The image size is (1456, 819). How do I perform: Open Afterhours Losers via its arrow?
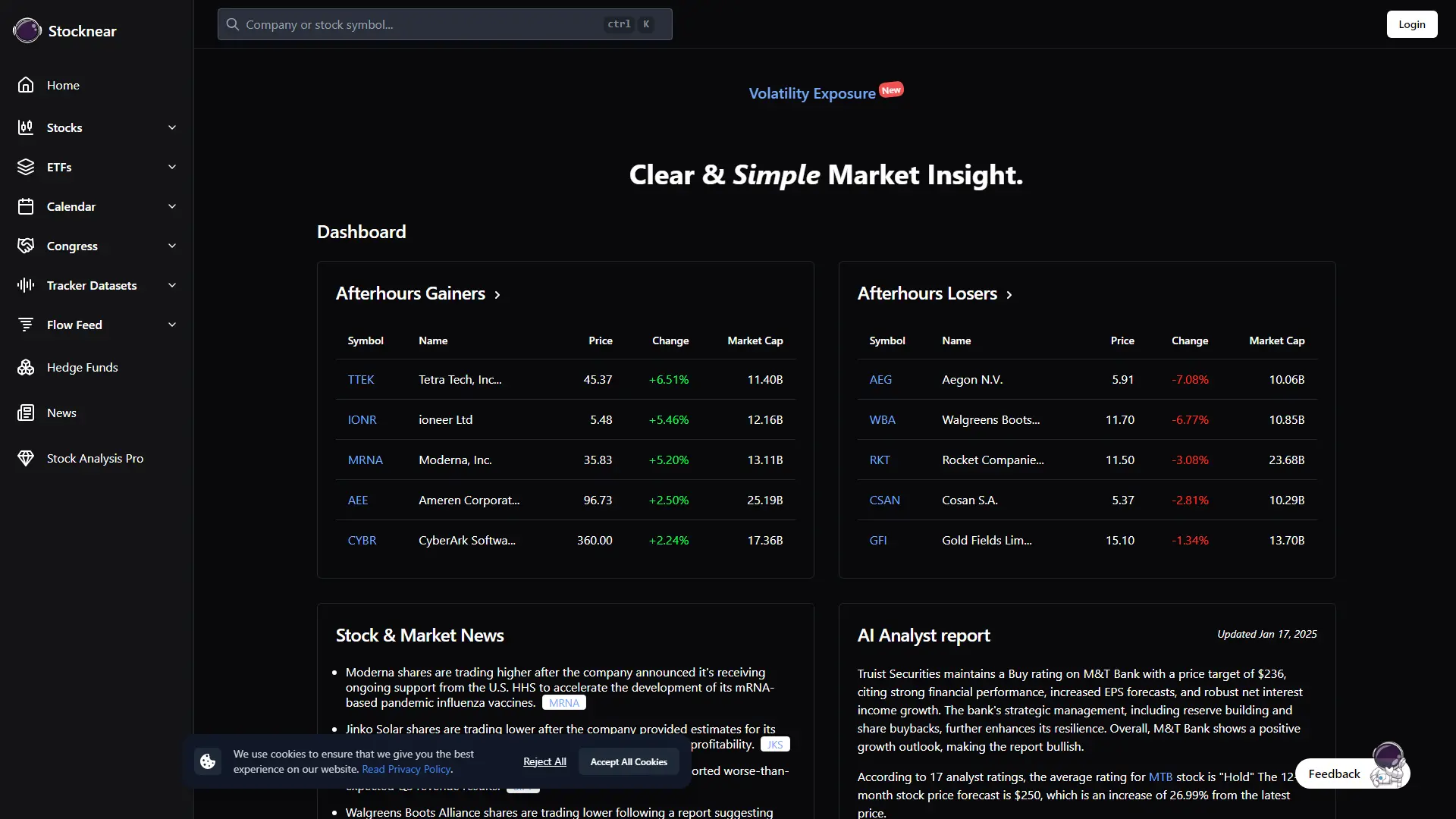coord(1009,295)
